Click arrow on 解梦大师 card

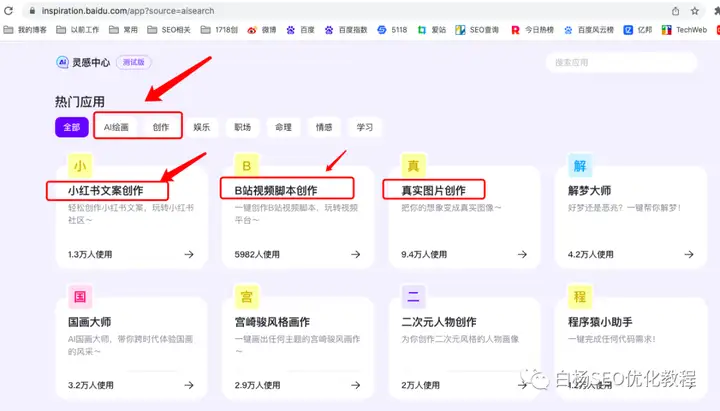click(689, 254)
